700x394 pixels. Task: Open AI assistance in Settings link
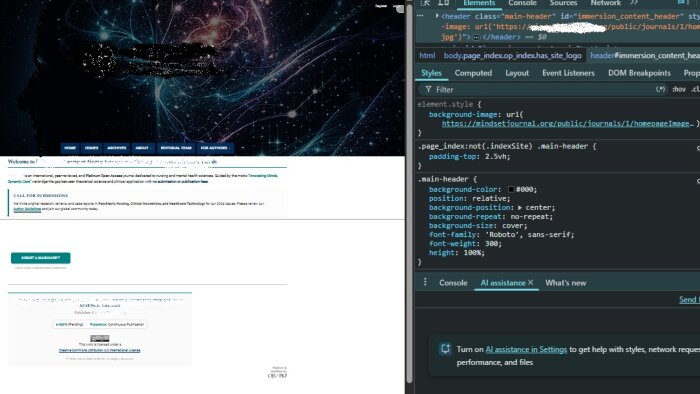pyautogui.click(x=526, y=349)
